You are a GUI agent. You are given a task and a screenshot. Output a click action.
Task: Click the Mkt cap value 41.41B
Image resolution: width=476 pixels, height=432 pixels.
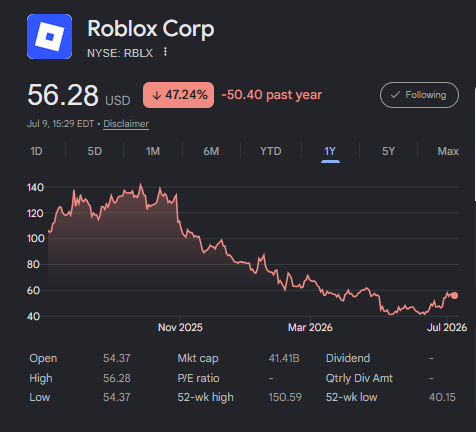(284, 358)
